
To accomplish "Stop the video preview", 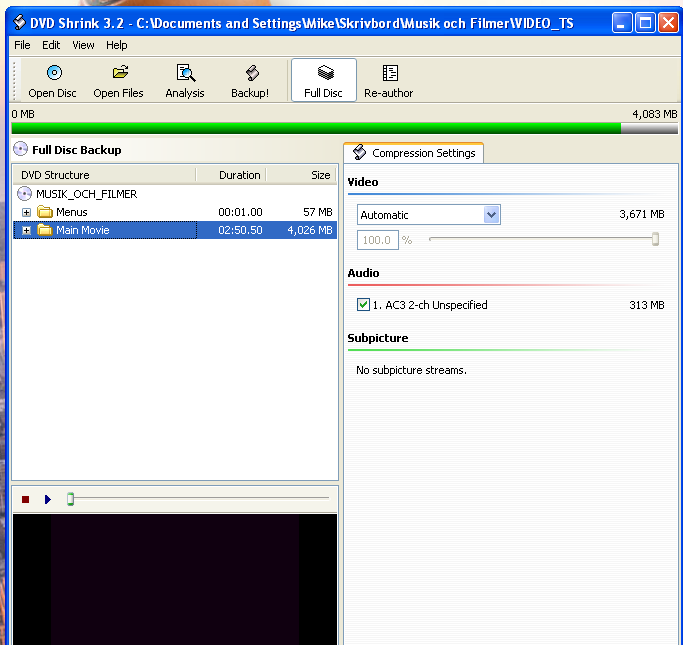I will 25,499.
